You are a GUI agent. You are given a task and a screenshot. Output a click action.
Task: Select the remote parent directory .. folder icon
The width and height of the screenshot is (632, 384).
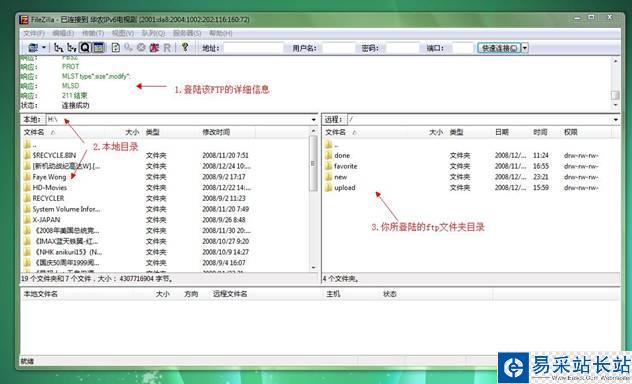point(328,144)
